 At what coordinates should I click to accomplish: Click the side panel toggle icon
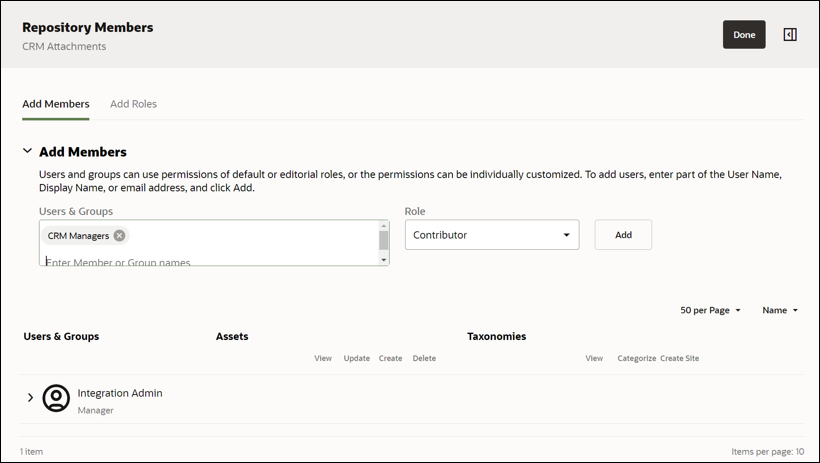click(790, 35)
